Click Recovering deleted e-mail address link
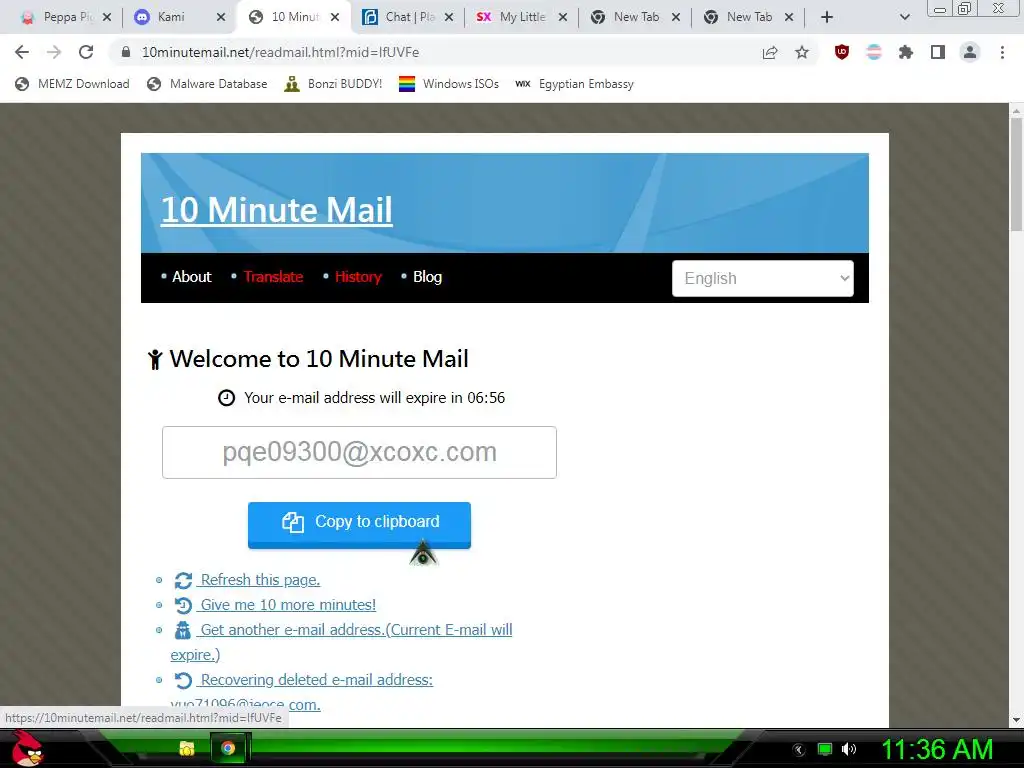 click(x=316, y=680)
